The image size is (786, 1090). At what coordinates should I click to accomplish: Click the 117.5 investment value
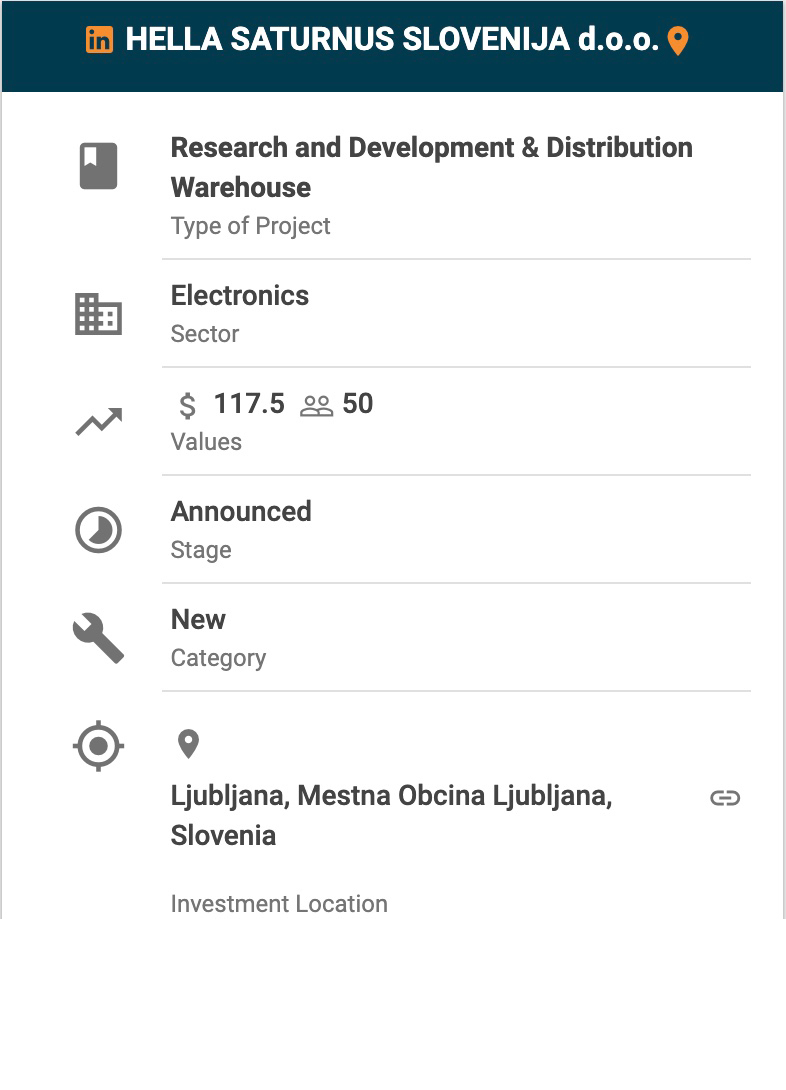pos(249,404)
